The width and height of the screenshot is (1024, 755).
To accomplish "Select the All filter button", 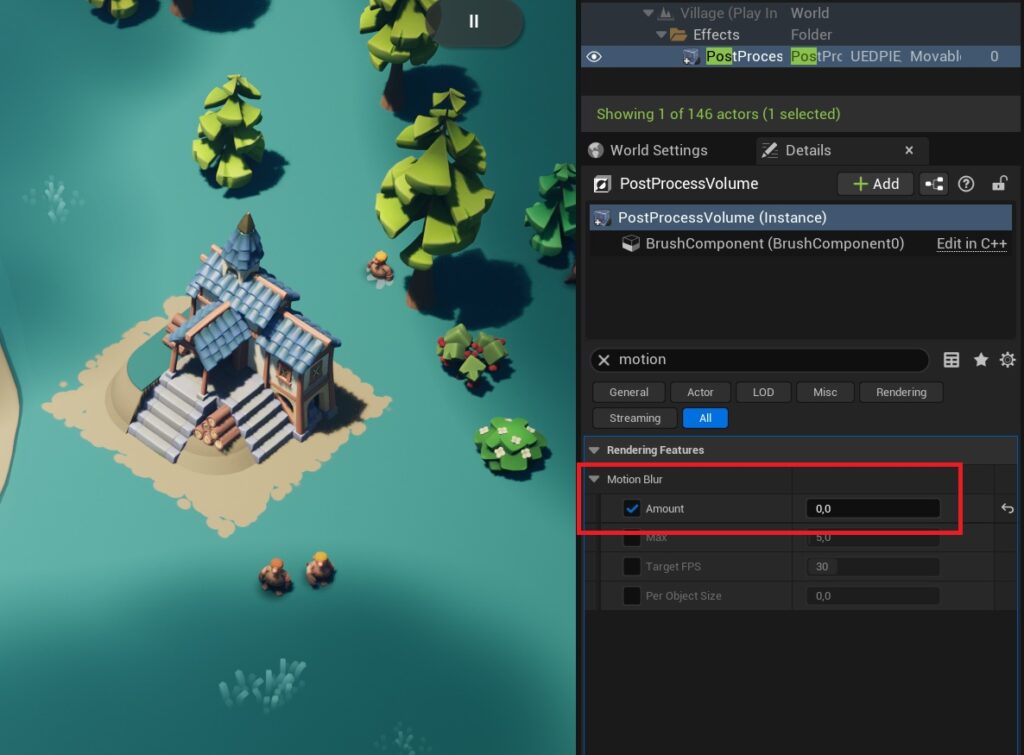I will coord(705,418).
